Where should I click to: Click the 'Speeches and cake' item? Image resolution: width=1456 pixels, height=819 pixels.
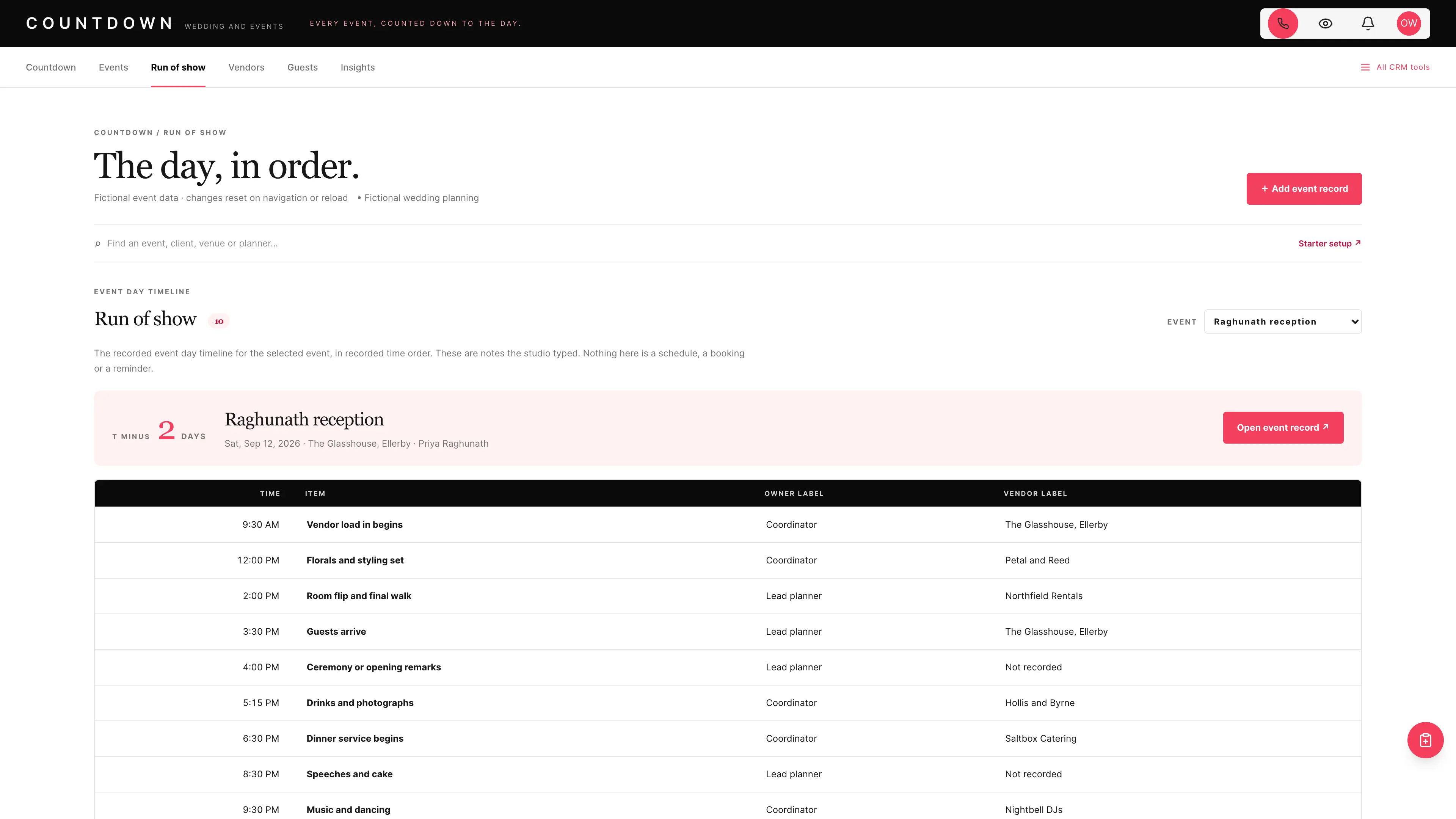(x=349, y=774)
